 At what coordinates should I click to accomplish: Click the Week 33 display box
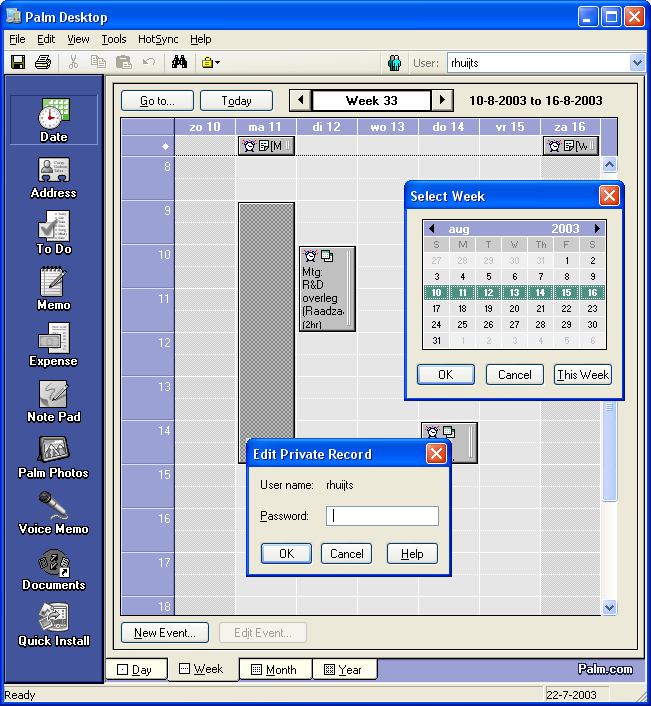coord(371,100)
